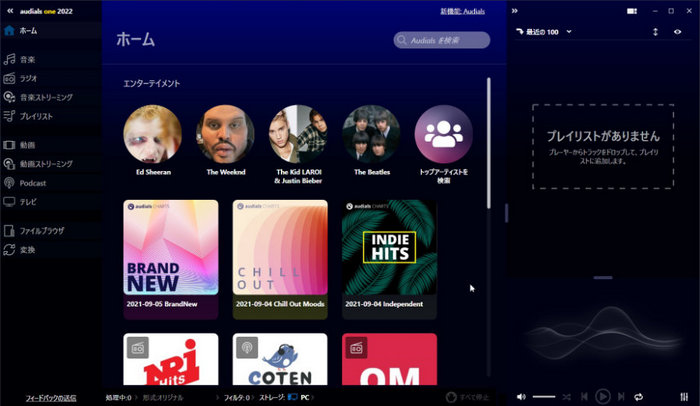Click the 処理中:0 status entry
Image resolution: width=700 pixels, height=406 pixels.
pos(118,398)
